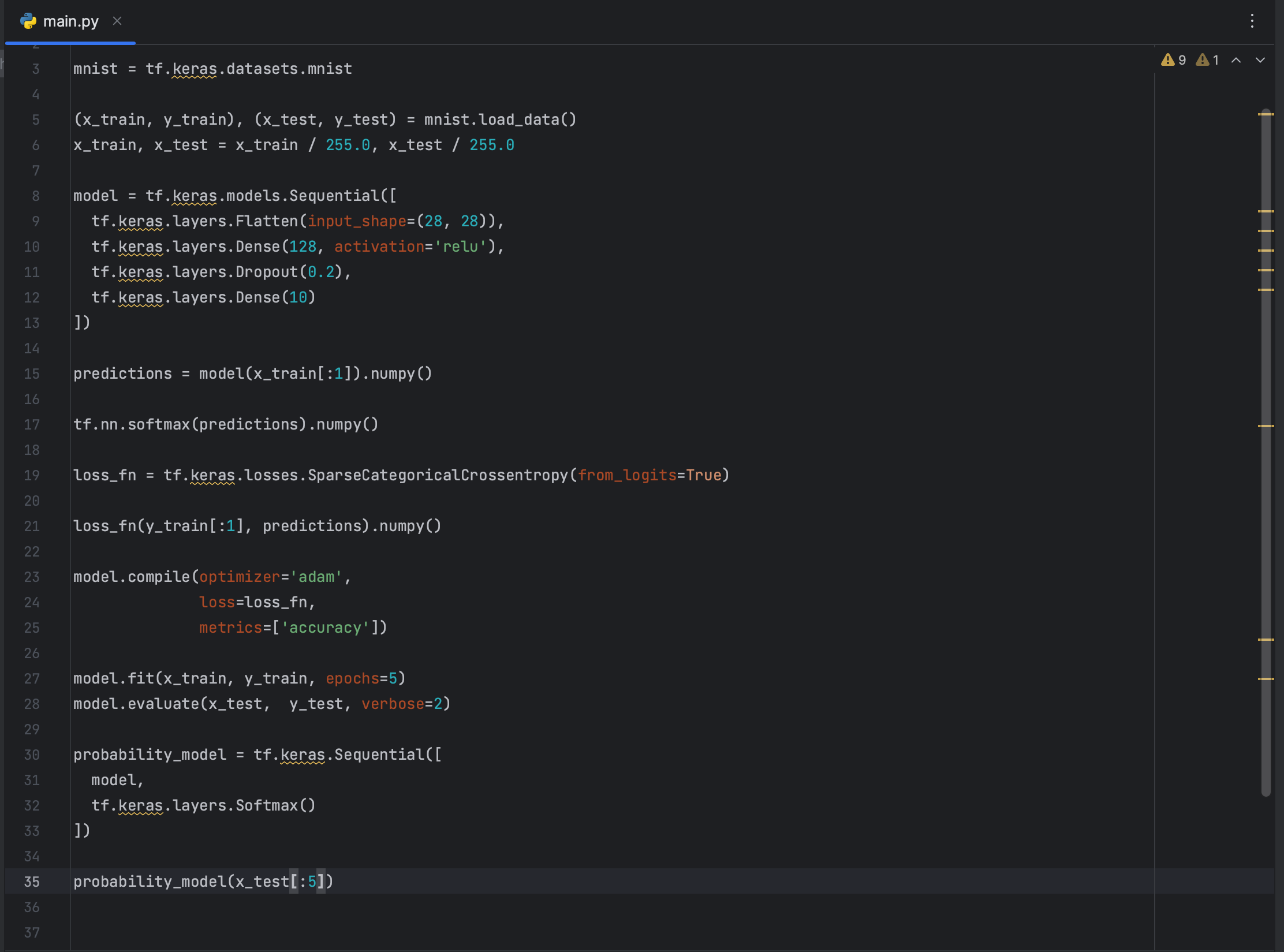Screen dimensions: 1284x952
Task: Jump to next highlighted problem arrow
Action: 1260,60
